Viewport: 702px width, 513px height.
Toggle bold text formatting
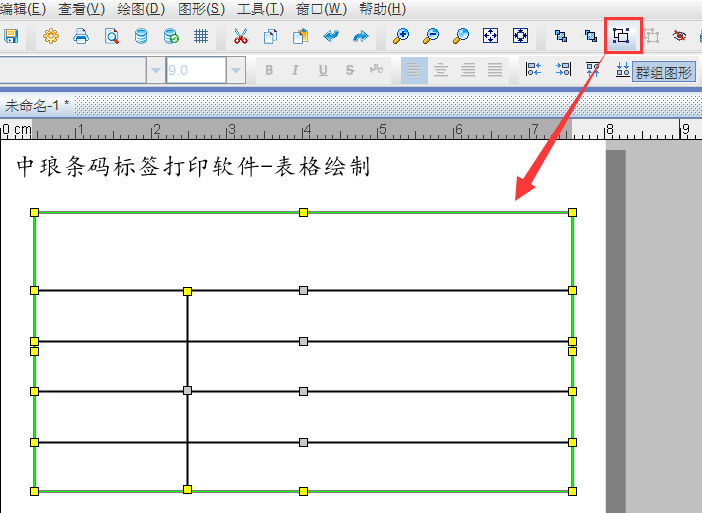[x=269, y=70]
